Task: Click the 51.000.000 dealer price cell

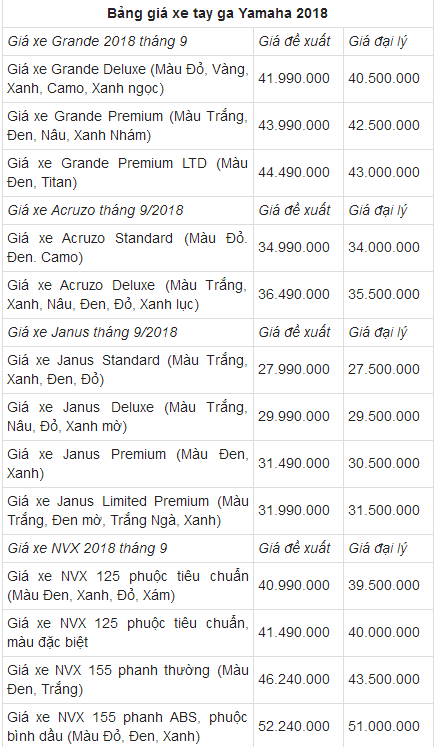Action: (384, 726)
